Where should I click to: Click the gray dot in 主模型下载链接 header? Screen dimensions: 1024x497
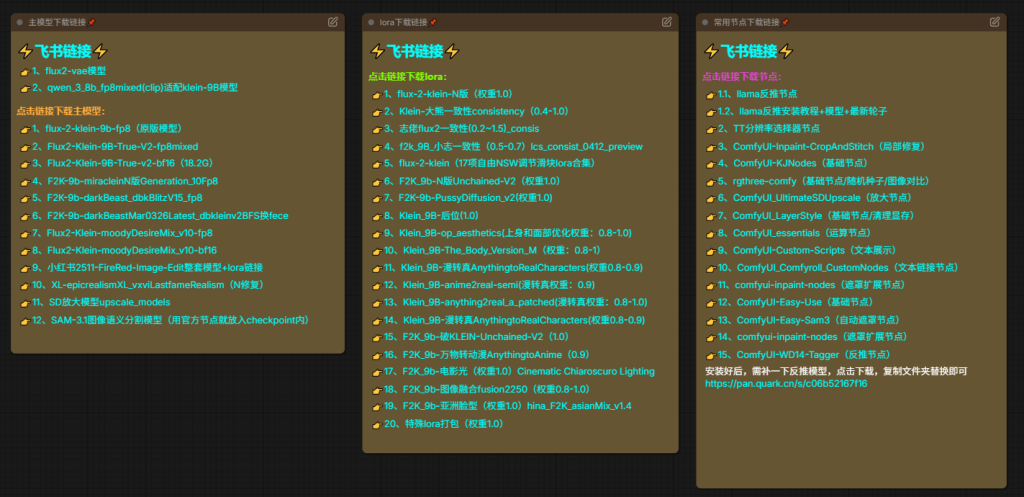pos(20,22)
